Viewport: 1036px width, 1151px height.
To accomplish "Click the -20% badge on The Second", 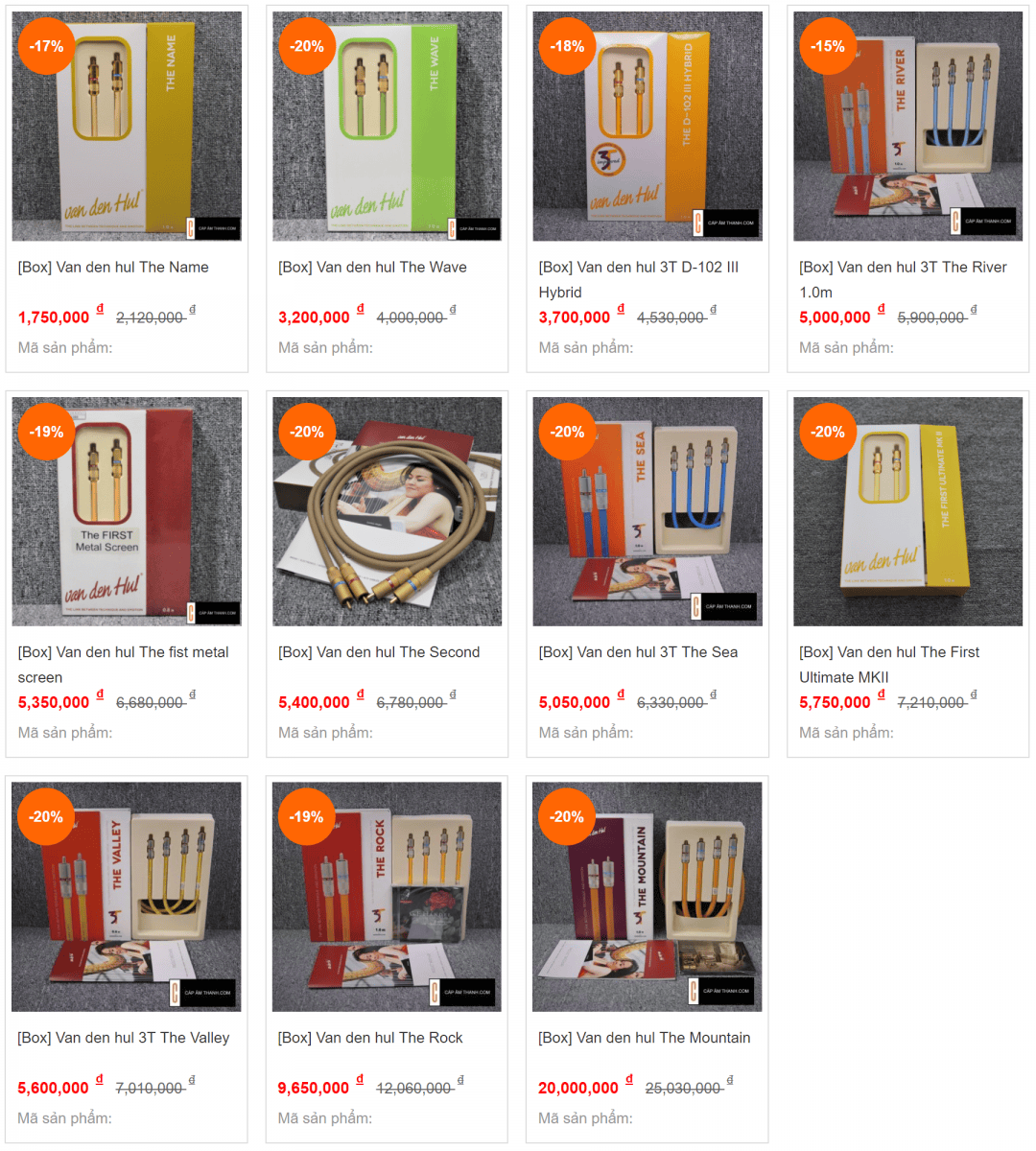I will pos(307,432).
